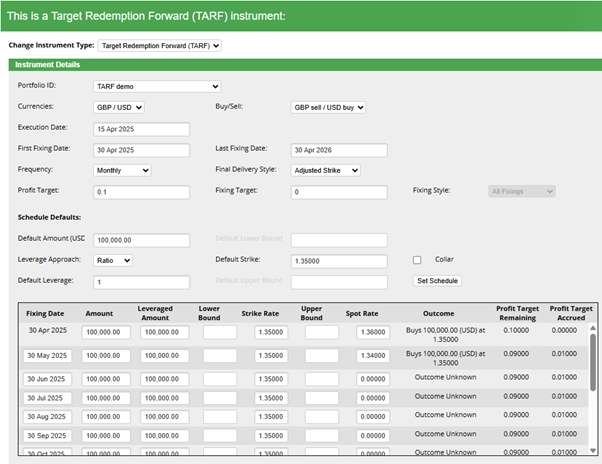Click the Default Amount input field

tap(141, 240)
